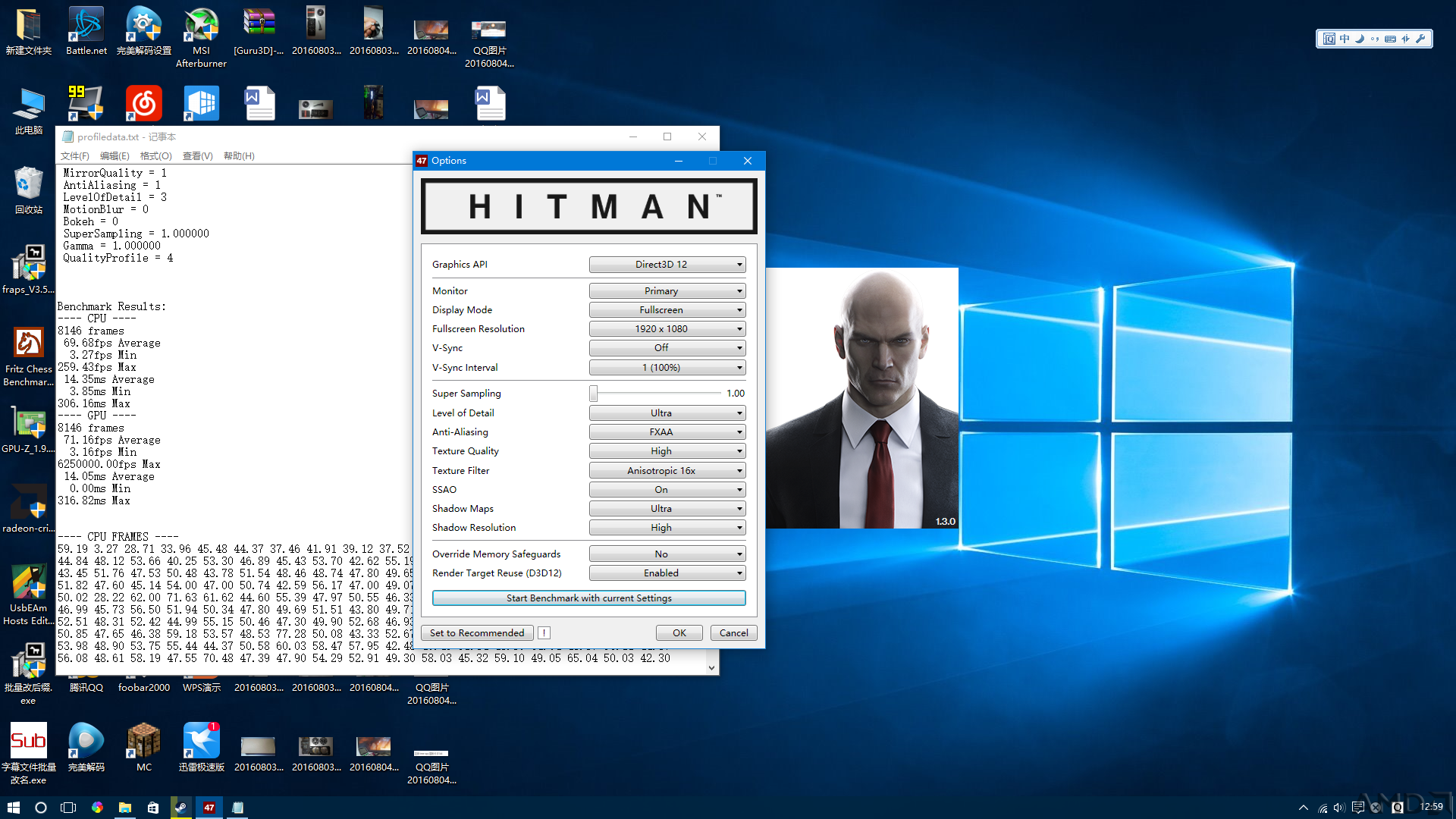Open the 格式(O) menu in Notepad
Image resolution: width=1456 pixels, height=819 pixels.
tap(156, 156)
